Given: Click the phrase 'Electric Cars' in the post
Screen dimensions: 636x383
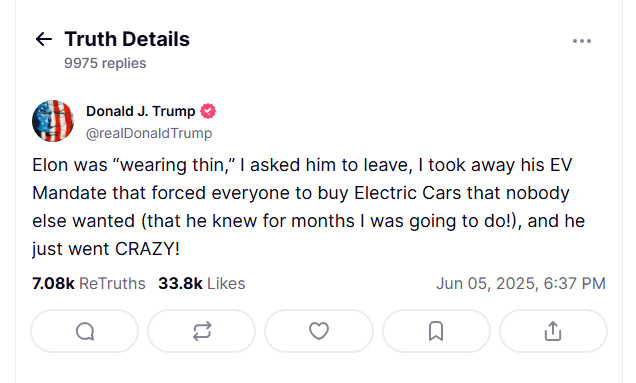Looking at the screenshot, I should (408, 193).
